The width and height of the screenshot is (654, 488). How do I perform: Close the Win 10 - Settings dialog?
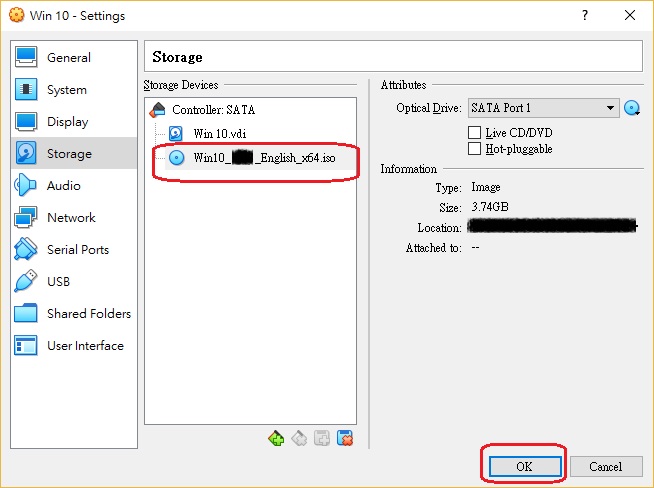point(630,15)
